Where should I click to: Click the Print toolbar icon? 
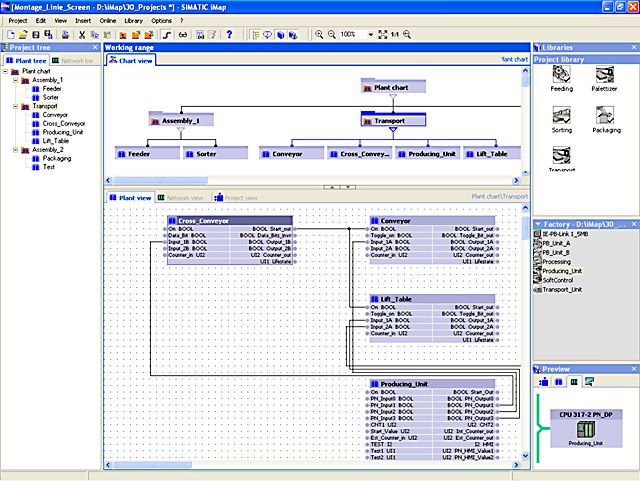65,35
